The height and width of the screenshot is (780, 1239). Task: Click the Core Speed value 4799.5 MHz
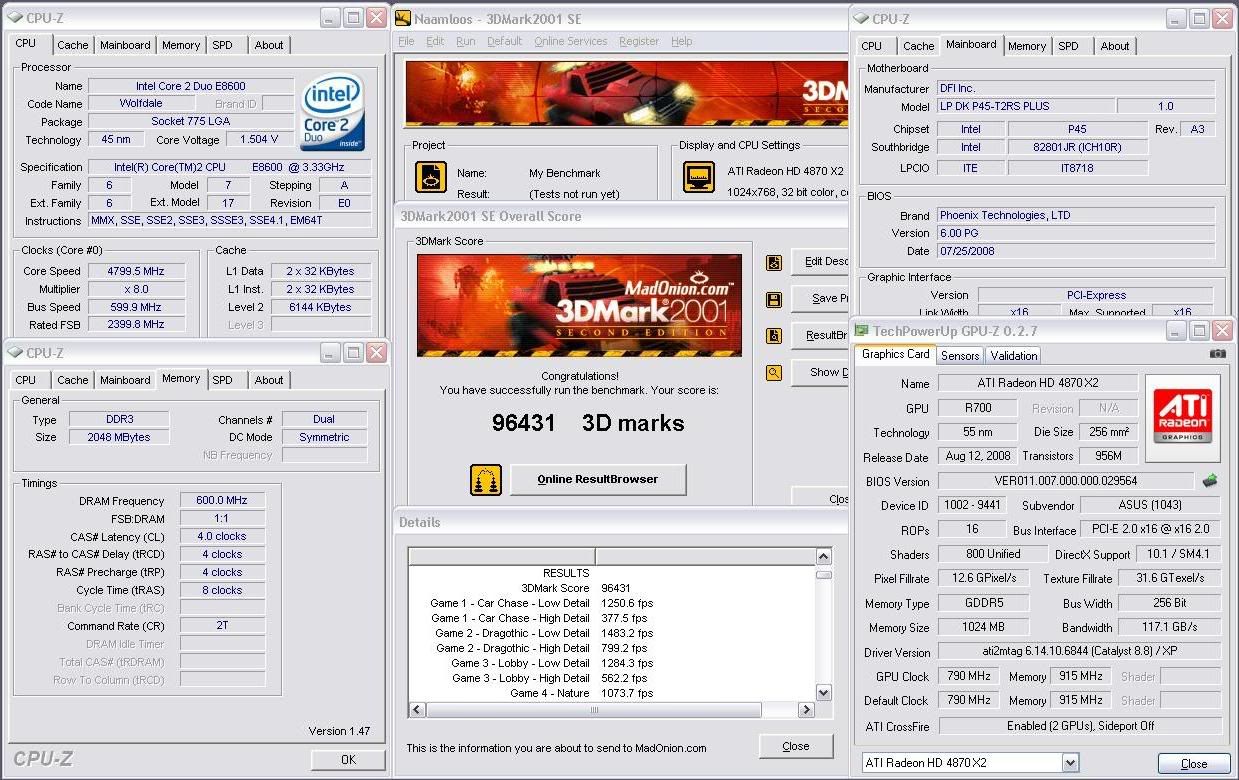[137, 271]
